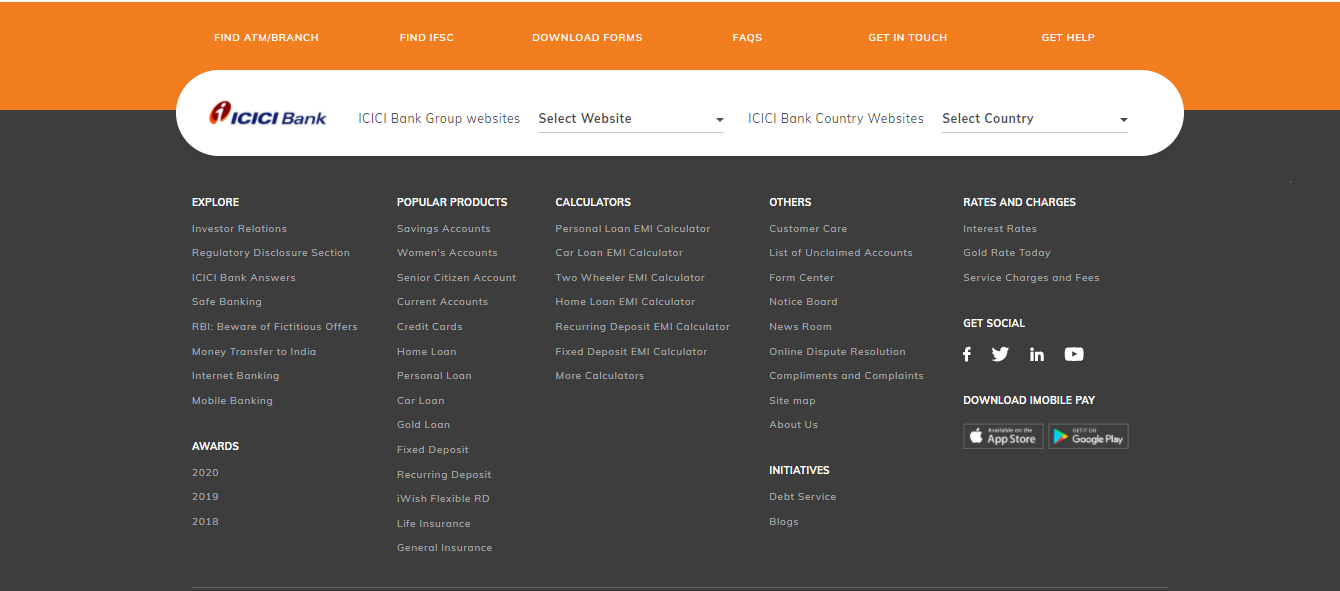This screenshot has width=1340, height=591.
Task: Open the YouTube channel icon
Action: coord(1074,354)
